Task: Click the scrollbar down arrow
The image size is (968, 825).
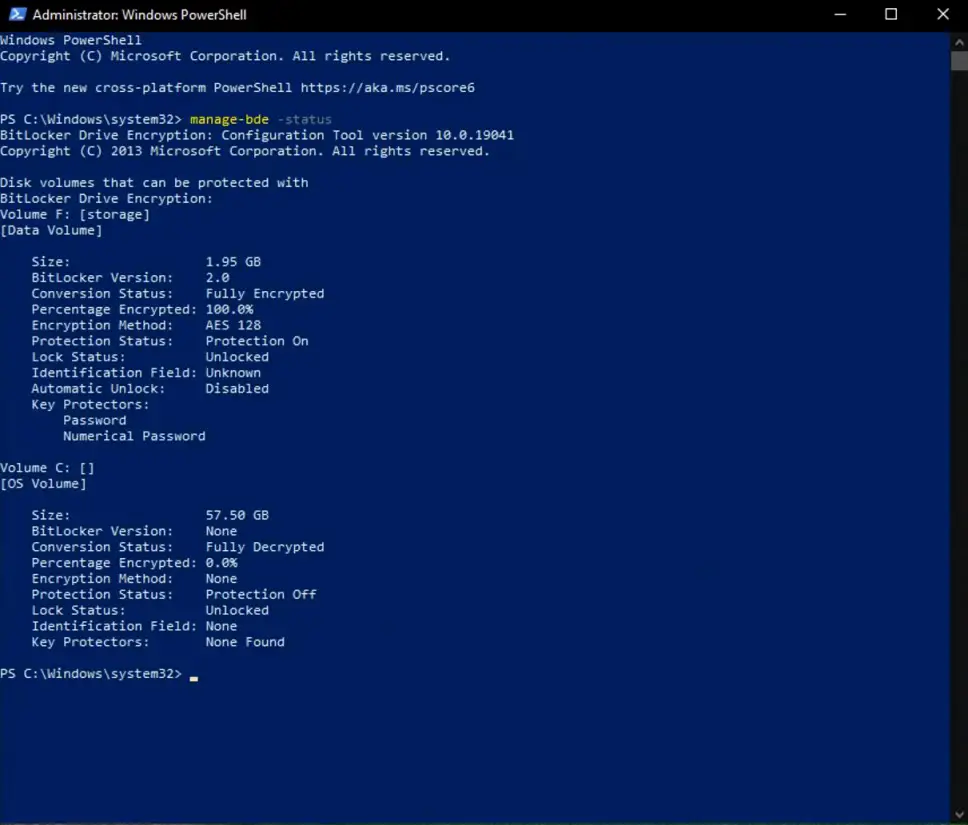Action: tap(959, 815)
